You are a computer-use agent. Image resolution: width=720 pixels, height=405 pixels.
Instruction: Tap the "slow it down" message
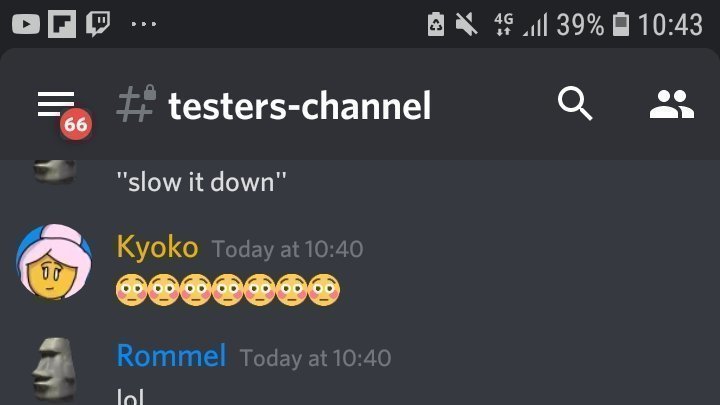point(202,183)
